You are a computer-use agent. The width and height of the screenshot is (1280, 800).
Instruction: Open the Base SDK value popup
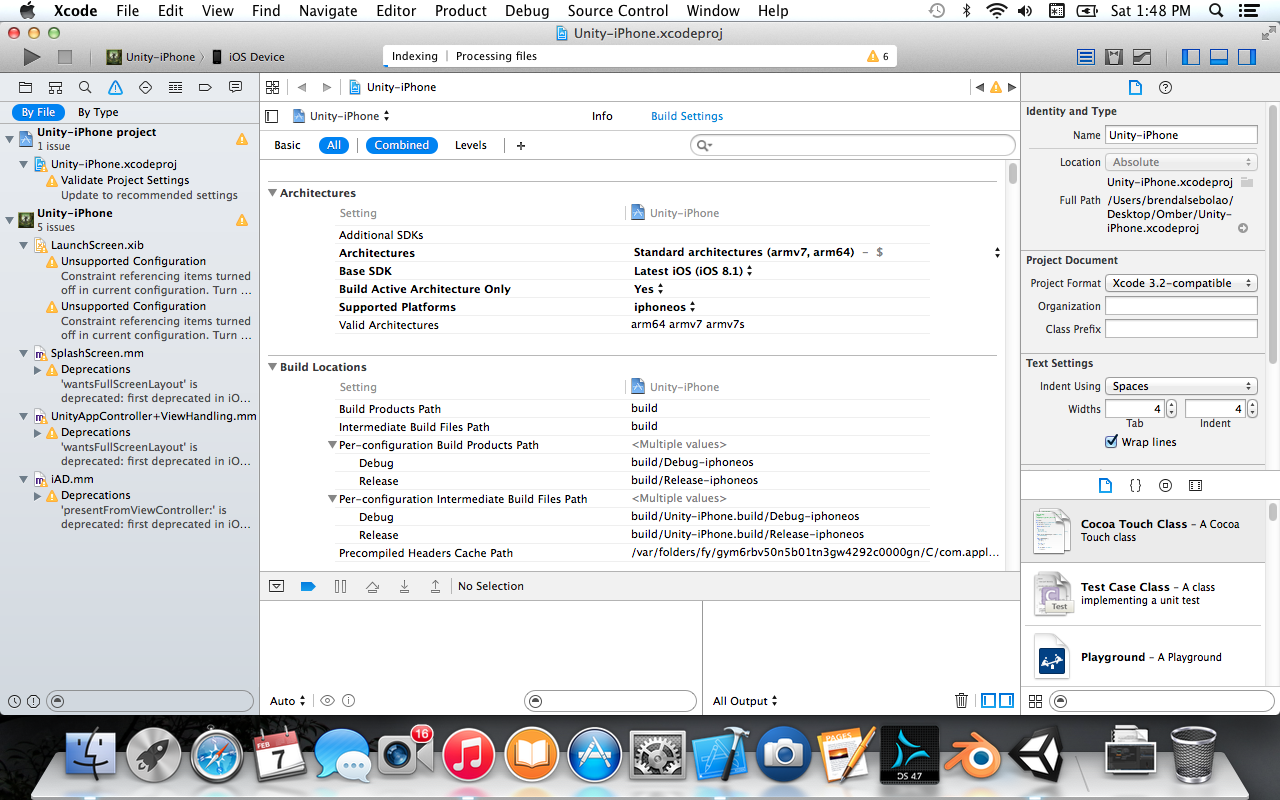[x=693, y=271]
